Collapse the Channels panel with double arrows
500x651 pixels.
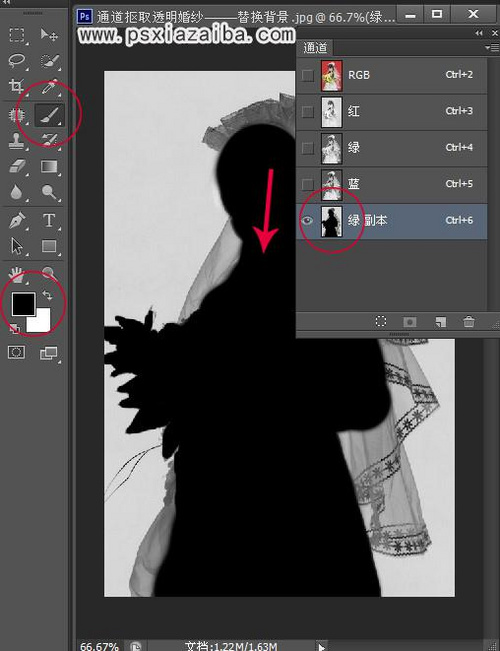pyautogui.click(x=479, y=33)
